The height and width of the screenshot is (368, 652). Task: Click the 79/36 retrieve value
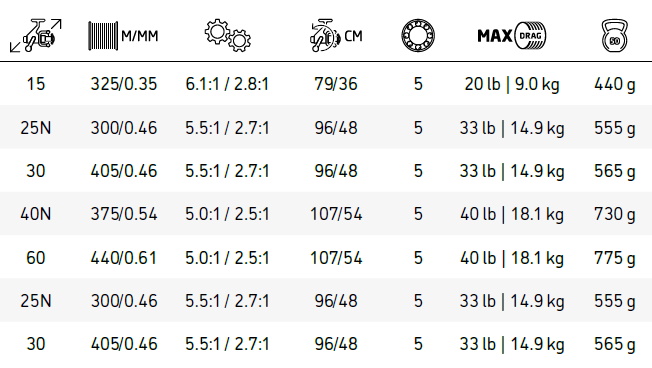336,84
